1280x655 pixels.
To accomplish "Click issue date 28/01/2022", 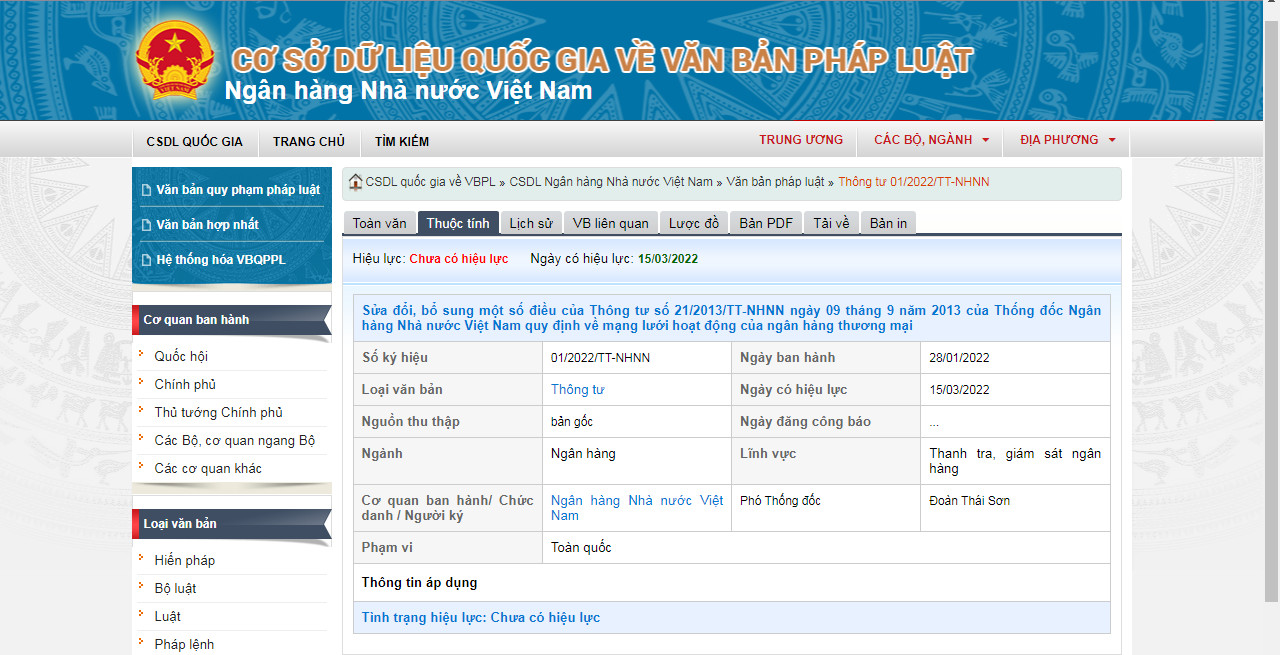I will tap(959, 358).
